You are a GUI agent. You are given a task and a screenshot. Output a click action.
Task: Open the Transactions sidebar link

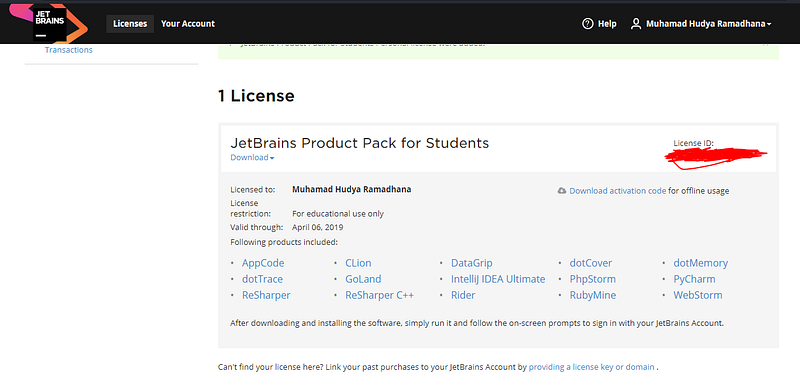click(69, 50)
